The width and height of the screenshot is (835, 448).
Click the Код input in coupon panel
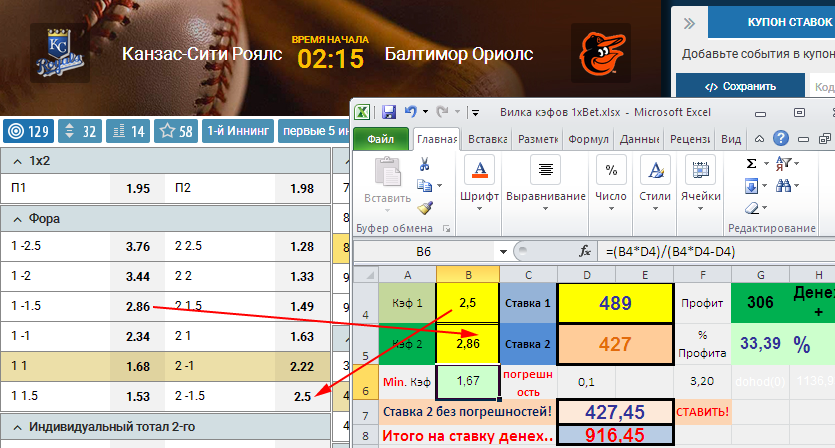823,86
